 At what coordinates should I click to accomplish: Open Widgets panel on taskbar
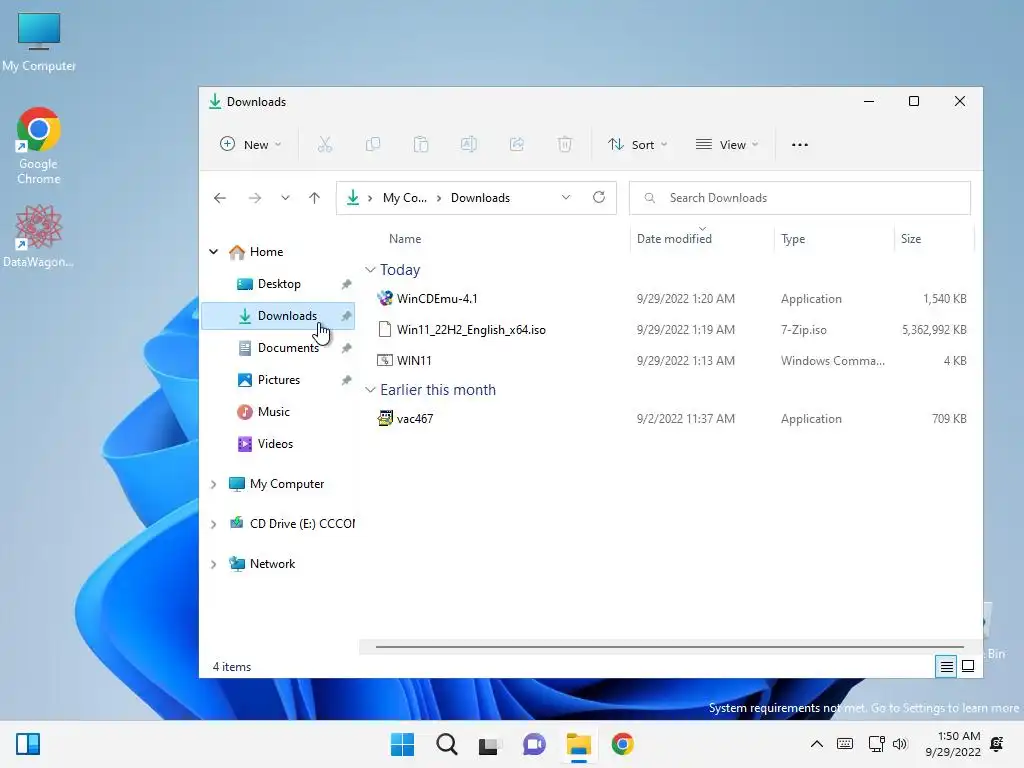tap(28, 744)
